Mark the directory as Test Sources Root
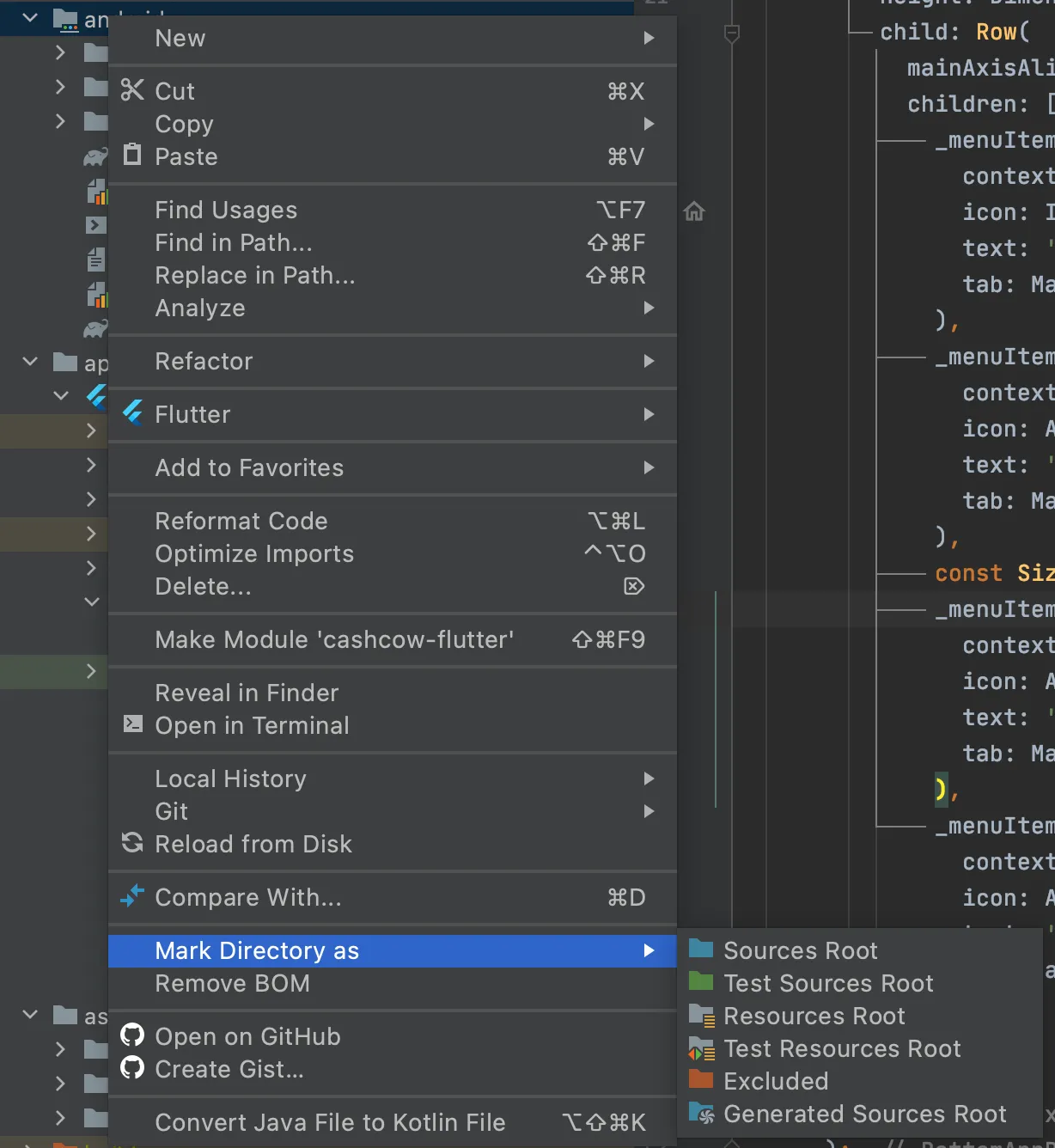Screen dimensions: 1055x1148 (x=828, y=983)
